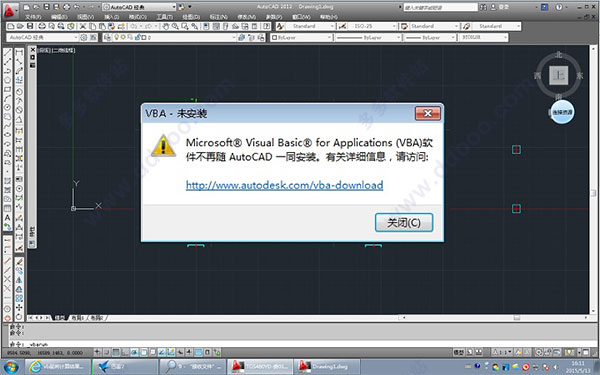Open the Layer Properties Manager icon

click(x=108, y=37)
